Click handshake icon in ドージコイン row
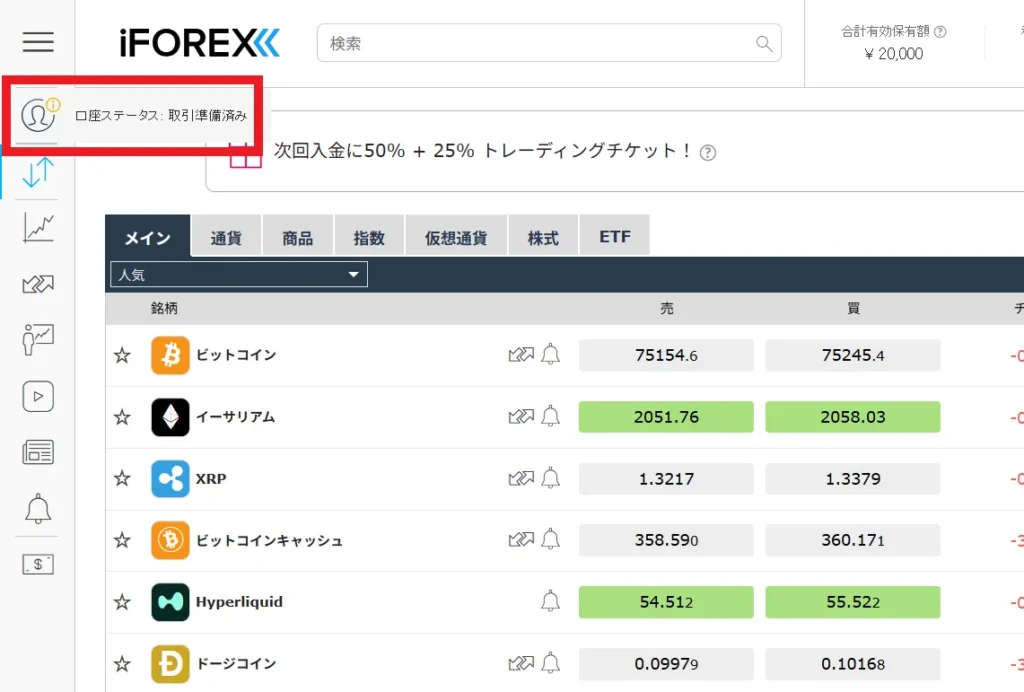Screen dimensions: 1024x692 pyautogui.click(x=521, y=663)
